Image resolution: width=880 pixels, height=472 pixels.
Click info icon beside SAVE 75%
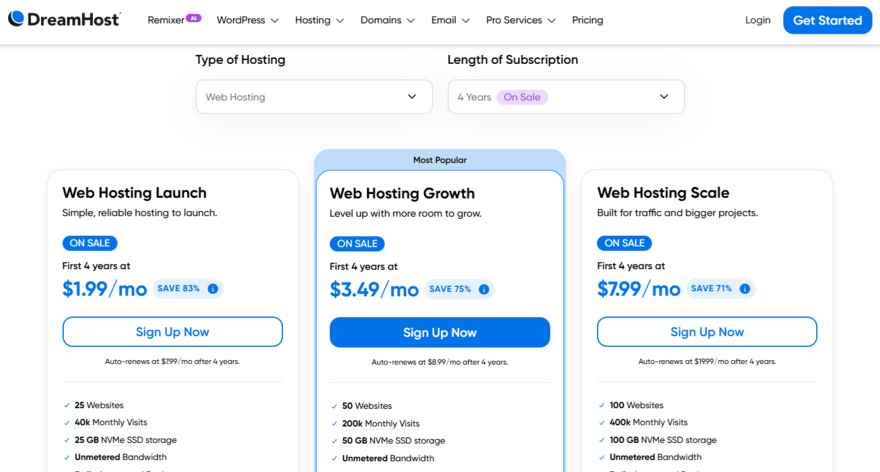484,289
